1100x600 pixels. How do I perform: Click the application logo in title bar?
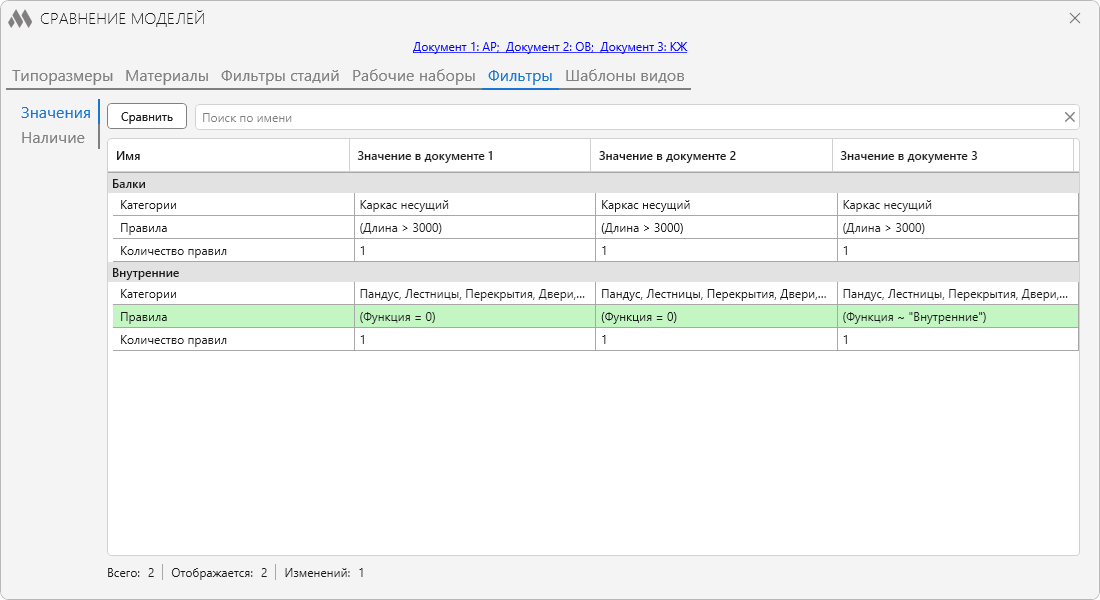point(20,19)
